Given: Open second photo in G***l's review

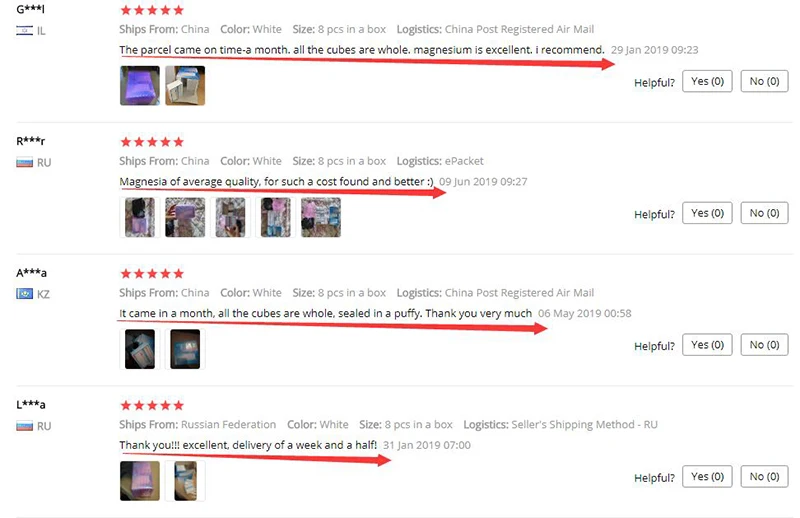Looking at the screenshot, I should coord(185,86).
